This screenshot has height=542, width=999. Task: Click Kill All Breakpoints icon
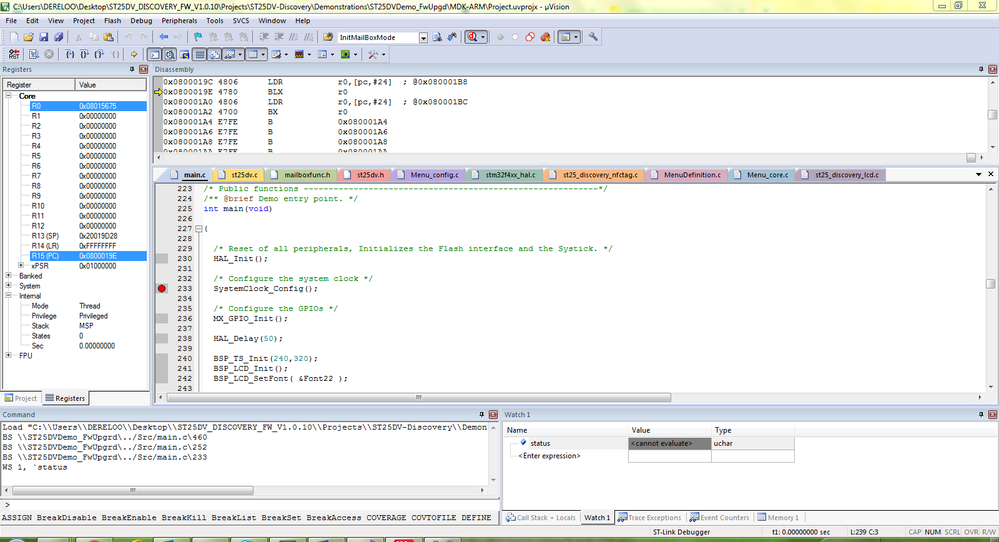(545, 37)
